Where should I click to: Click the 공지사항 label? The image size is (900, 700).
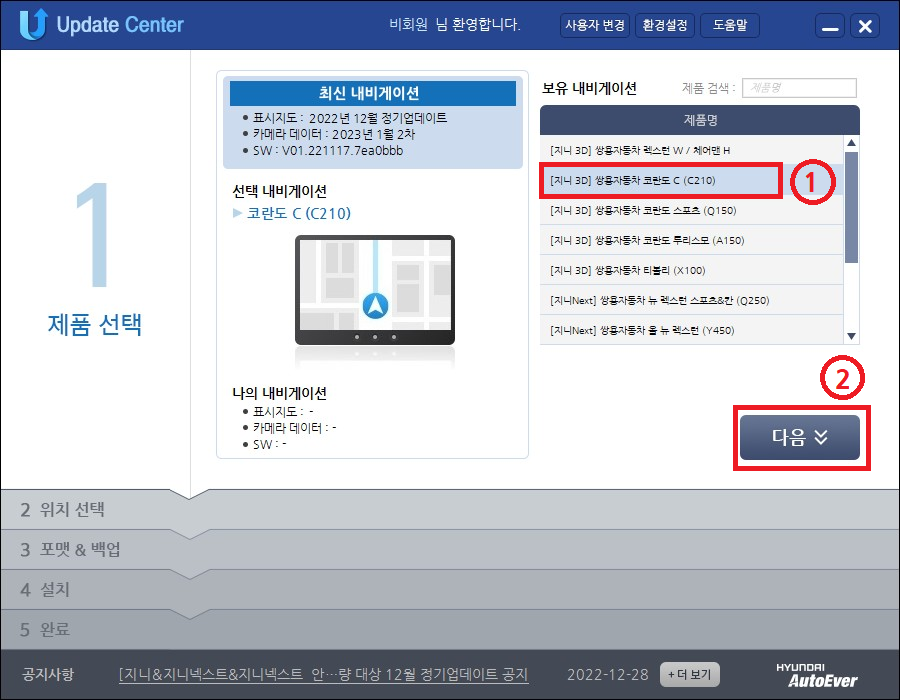coord(48,674)
